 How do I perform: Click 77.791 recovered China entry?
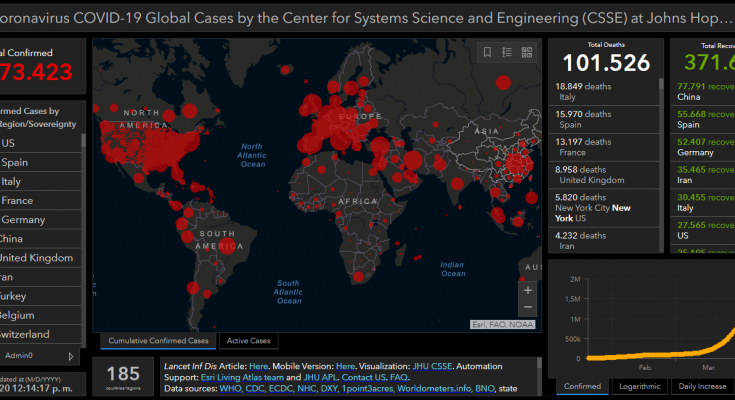703,91
